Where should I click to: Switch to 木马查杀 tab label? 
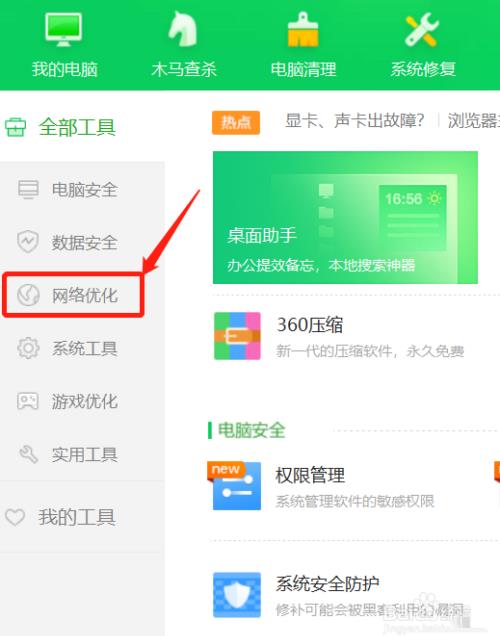tap(184, 69)
